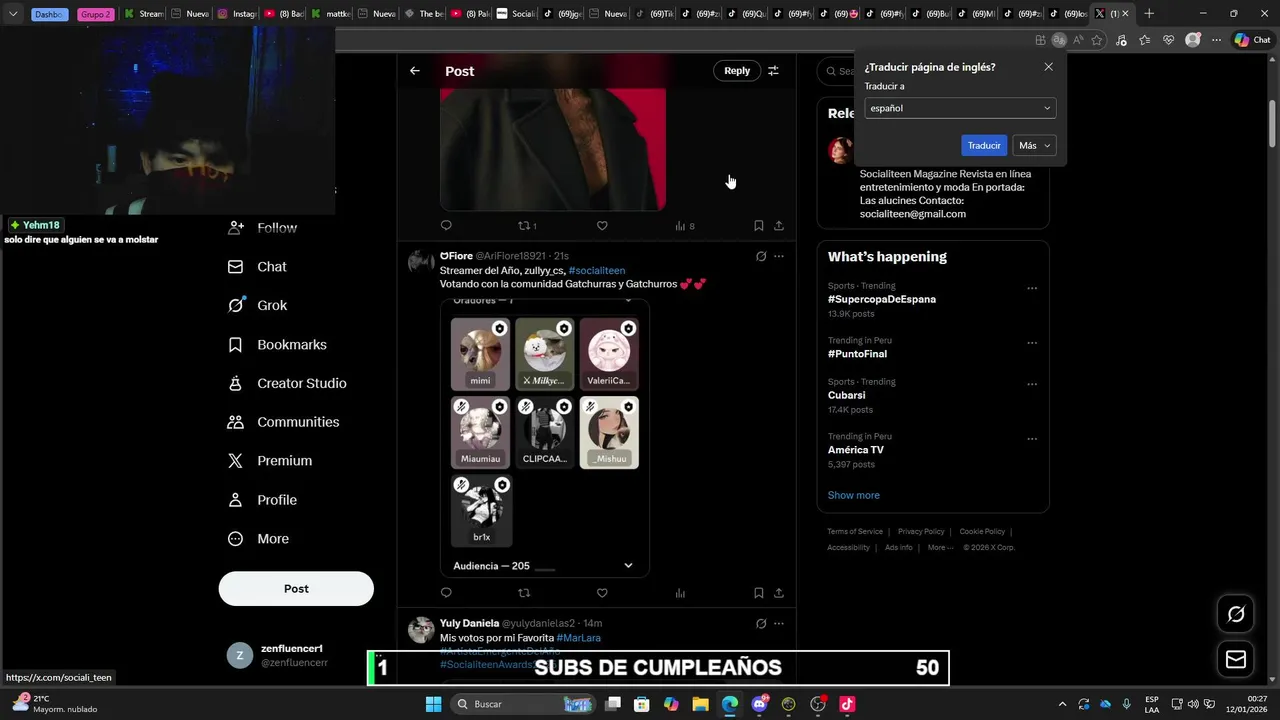Open more options on Yuly Daniela's post
The width and height of the screenshot is (1280, 720).
(779, 623)
